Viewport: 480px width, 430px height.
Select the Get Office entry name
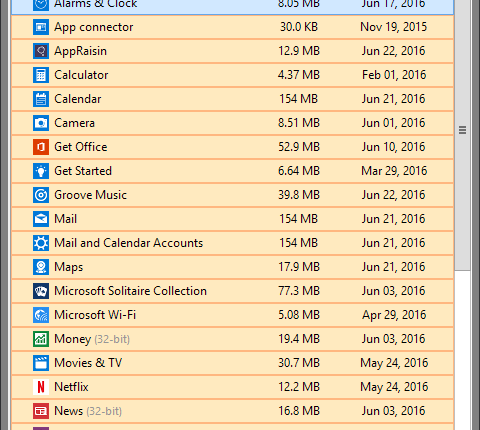coord(81,147)
